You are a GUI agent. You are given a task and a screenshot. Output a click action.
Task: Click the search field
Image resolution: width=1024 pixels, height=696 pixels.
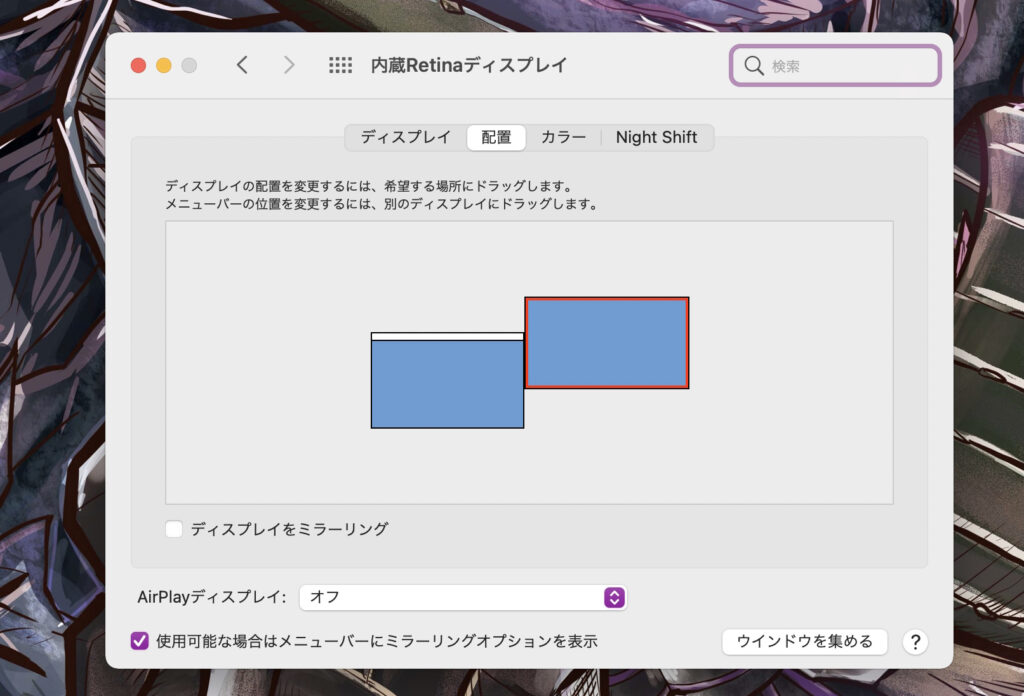pos(835,65)
